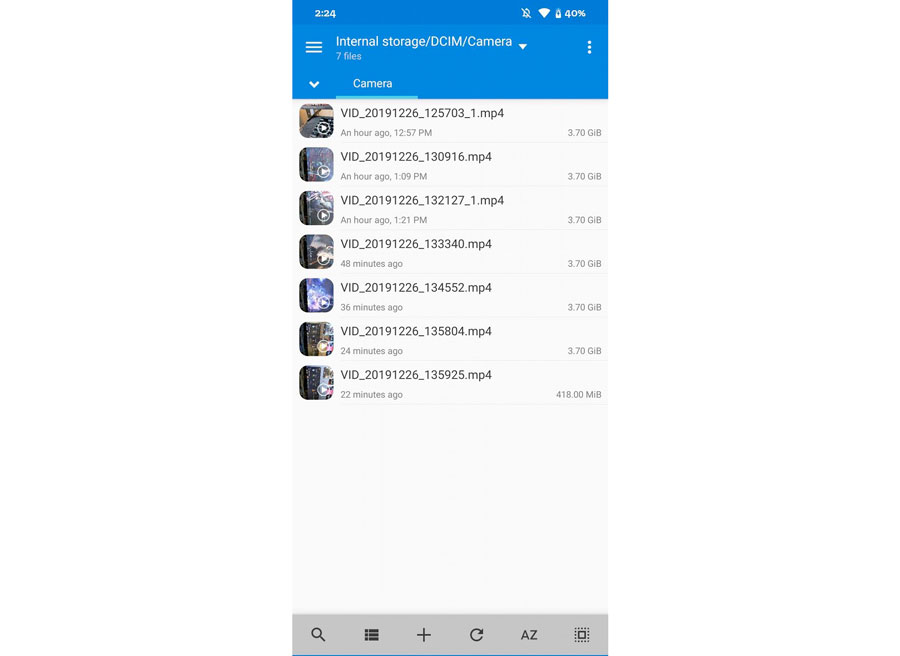The image size is (900, 656).
Task: Open thumbnail of VID_20191226_133340.mp4
Action: (316, 252)
